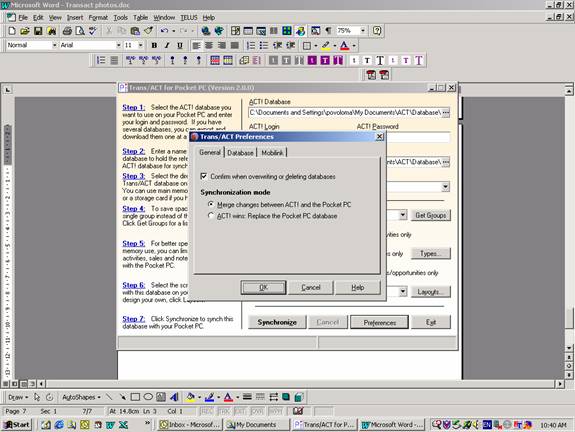The image size is (575, 432).
Task: Switch to My Documents taskbar button
Action: coord(256,425)
